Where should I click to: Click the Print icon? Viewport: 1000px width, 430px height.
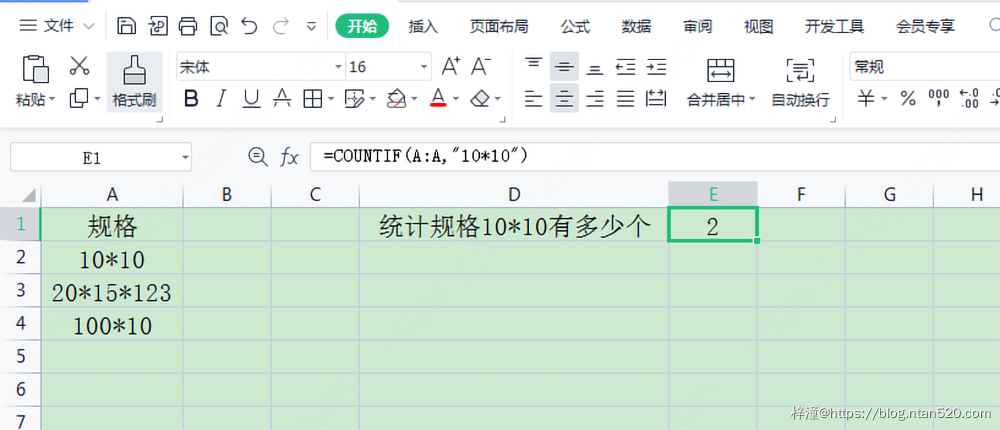[x=188, y=26]
